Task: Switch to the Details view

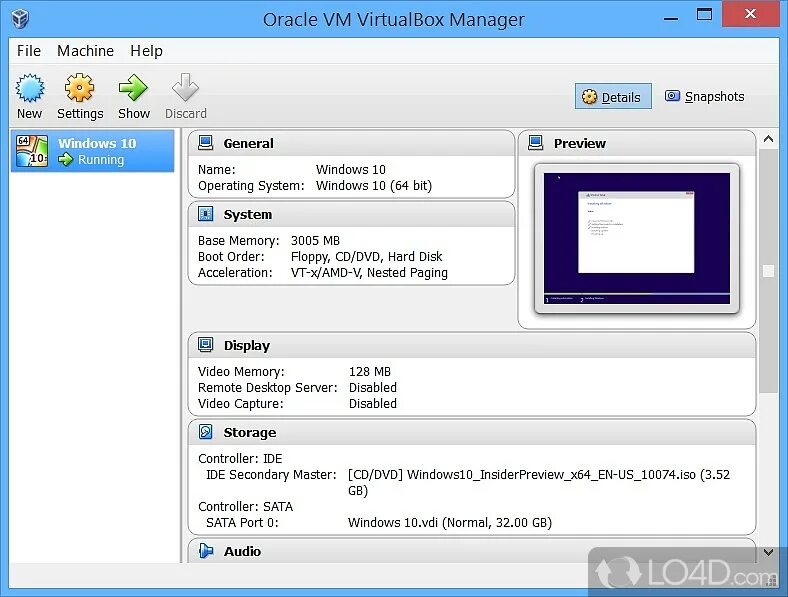Action: (x=613, y=96)
